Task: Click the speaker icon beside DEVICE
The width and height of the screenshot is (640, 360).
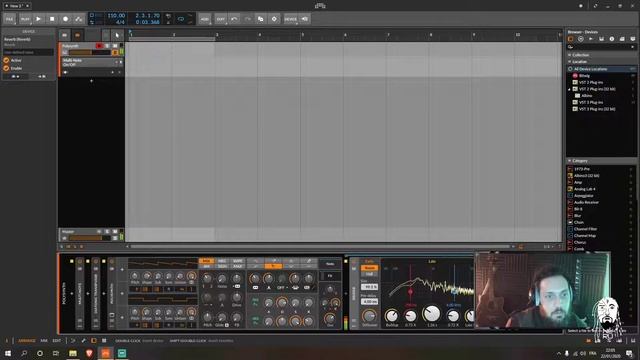Action: (x=304, y=19)
